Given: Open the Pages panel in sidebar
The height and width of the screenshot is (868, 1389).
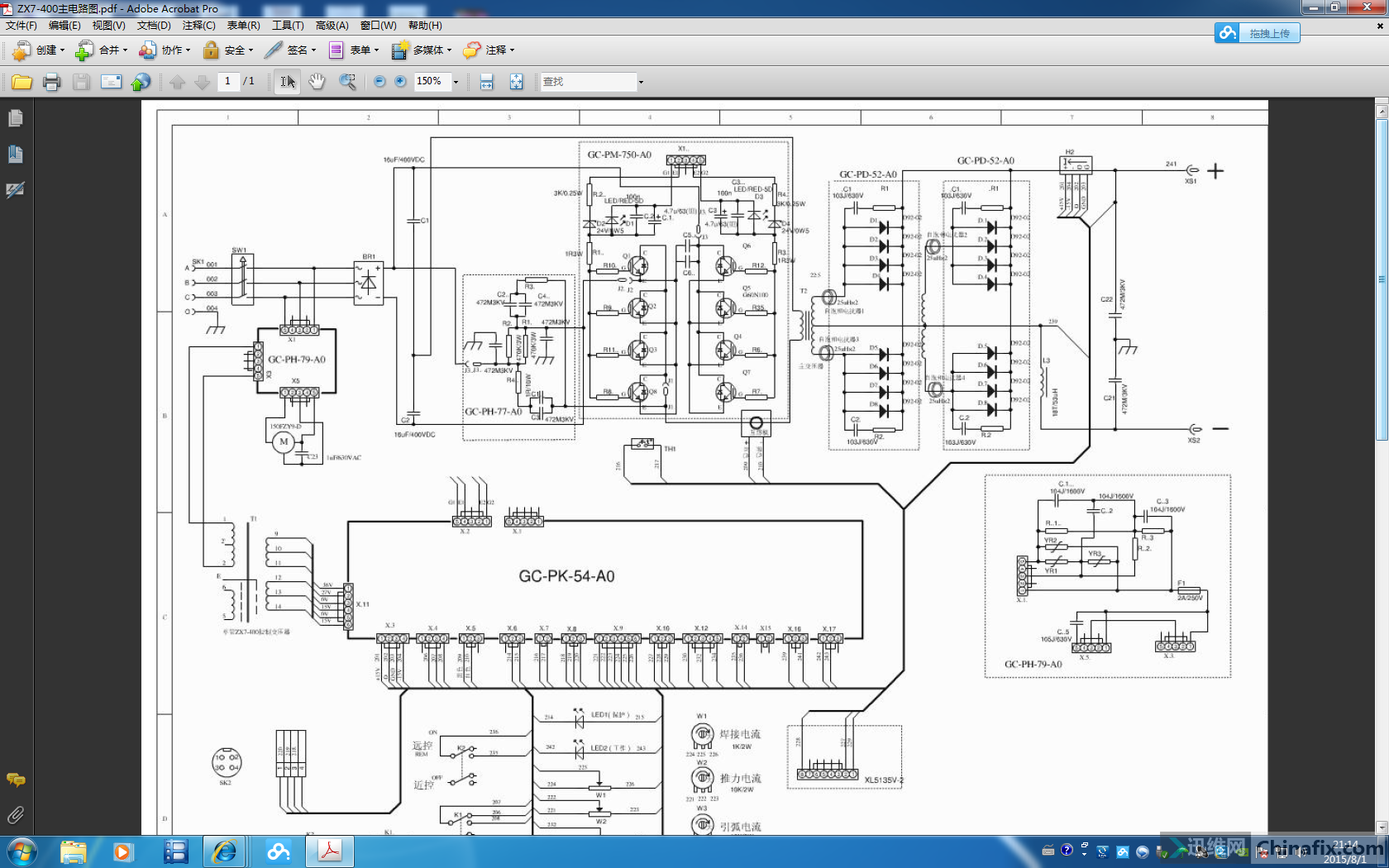Looking at the screenshot, I should [x=16, y=118].
